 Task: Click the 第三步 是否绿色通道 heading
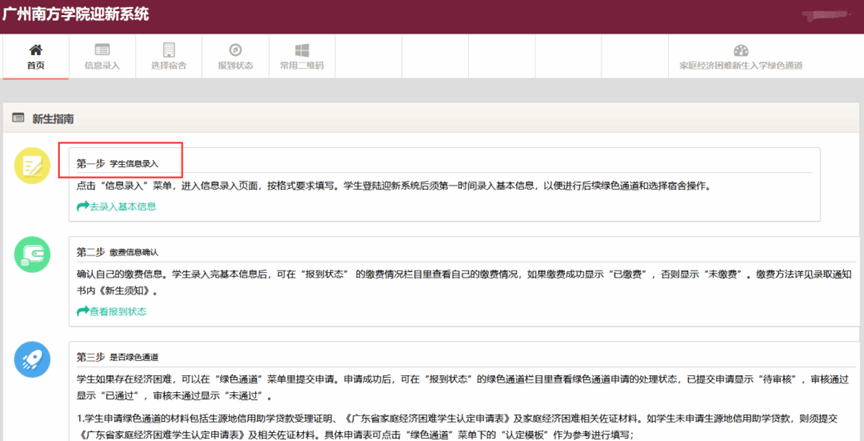click(x=118, y=357)
